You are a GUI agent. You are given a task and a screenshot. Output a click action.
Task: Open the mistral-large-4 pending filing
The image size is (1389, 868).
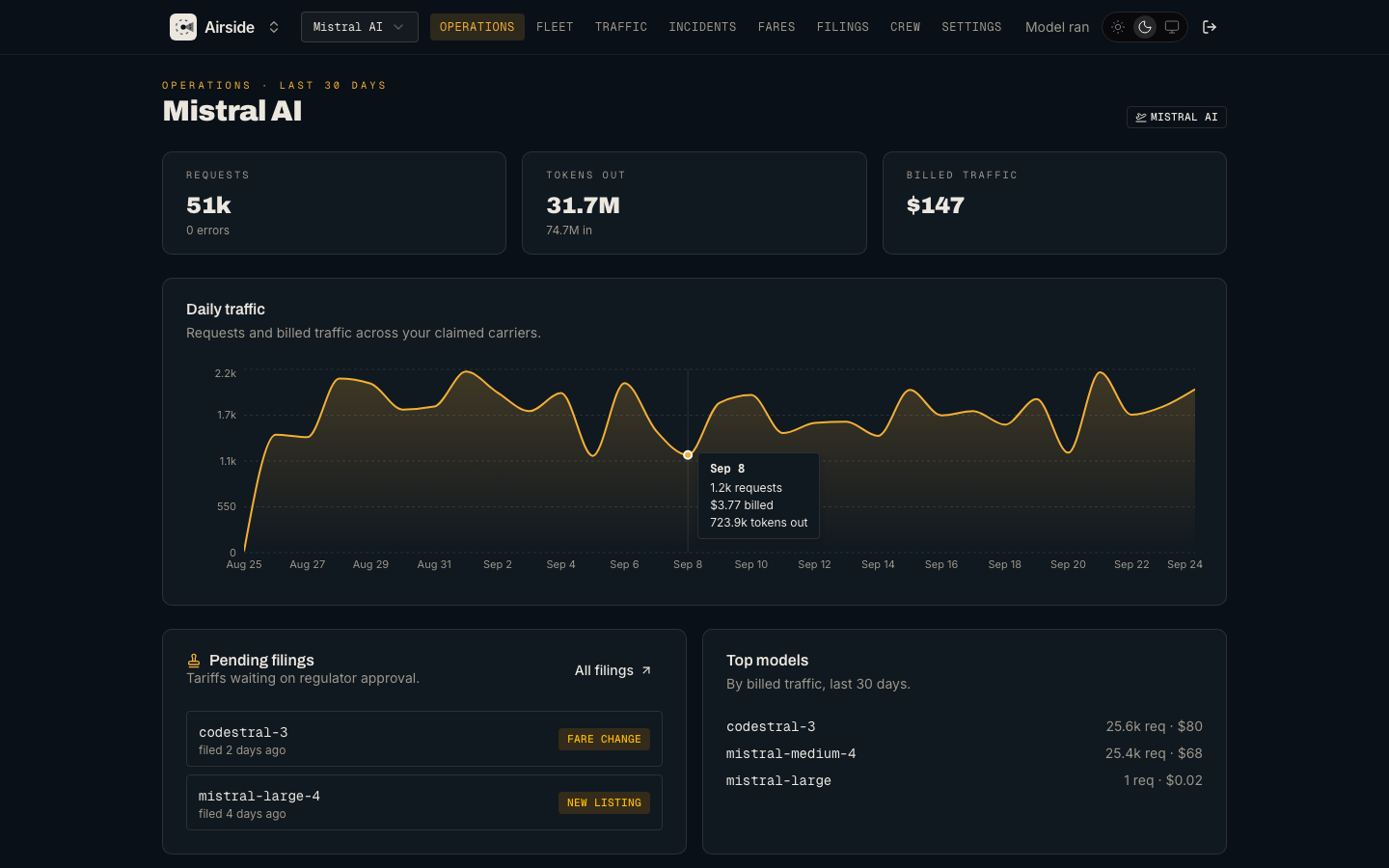pos(424,802)
